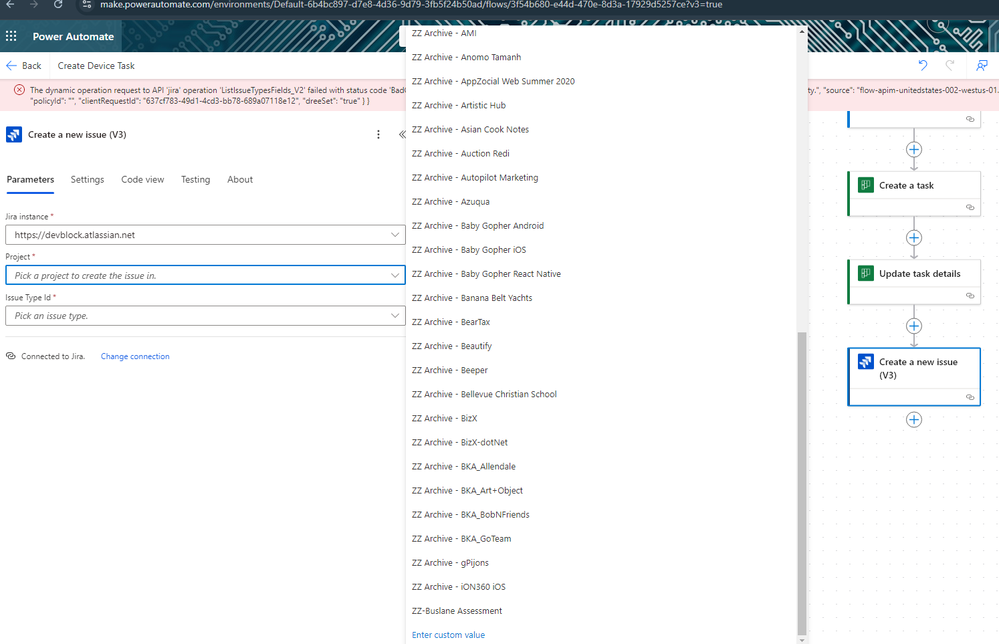Collapse the panel with double chevron

[x=401, y=134]
